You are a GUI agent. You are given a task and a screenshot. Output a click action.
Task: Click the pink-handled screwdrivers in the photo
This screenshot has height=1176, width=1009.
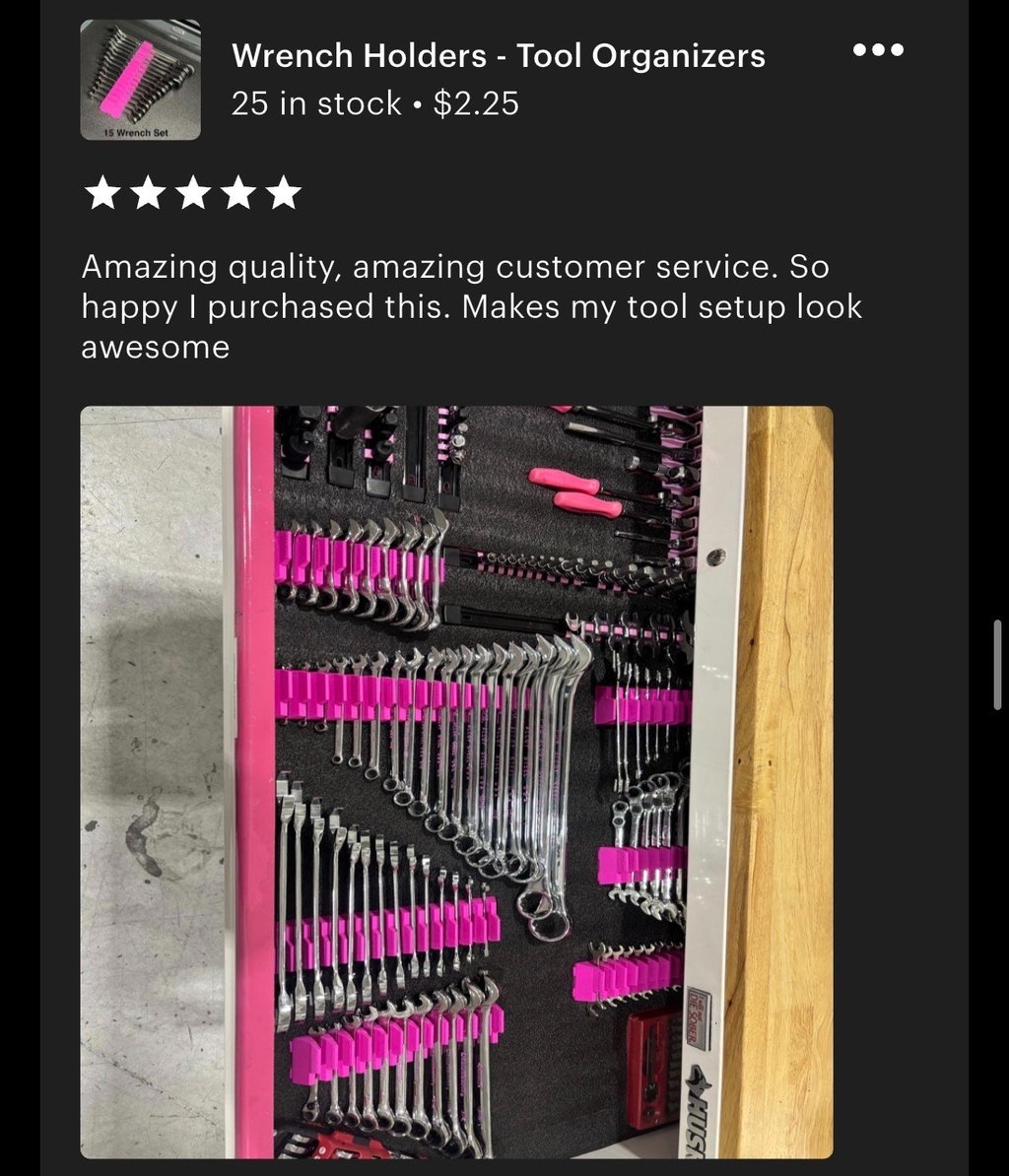click(x=575, y=492)
